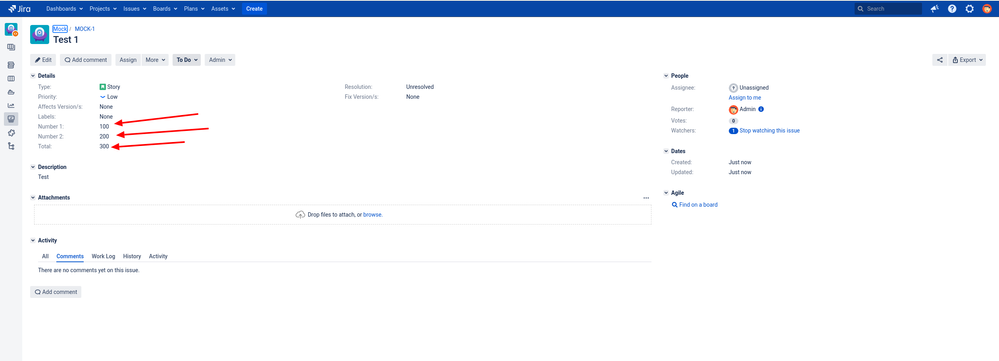Collapse the Description section

pyautogui.click(x=33, y=167)
